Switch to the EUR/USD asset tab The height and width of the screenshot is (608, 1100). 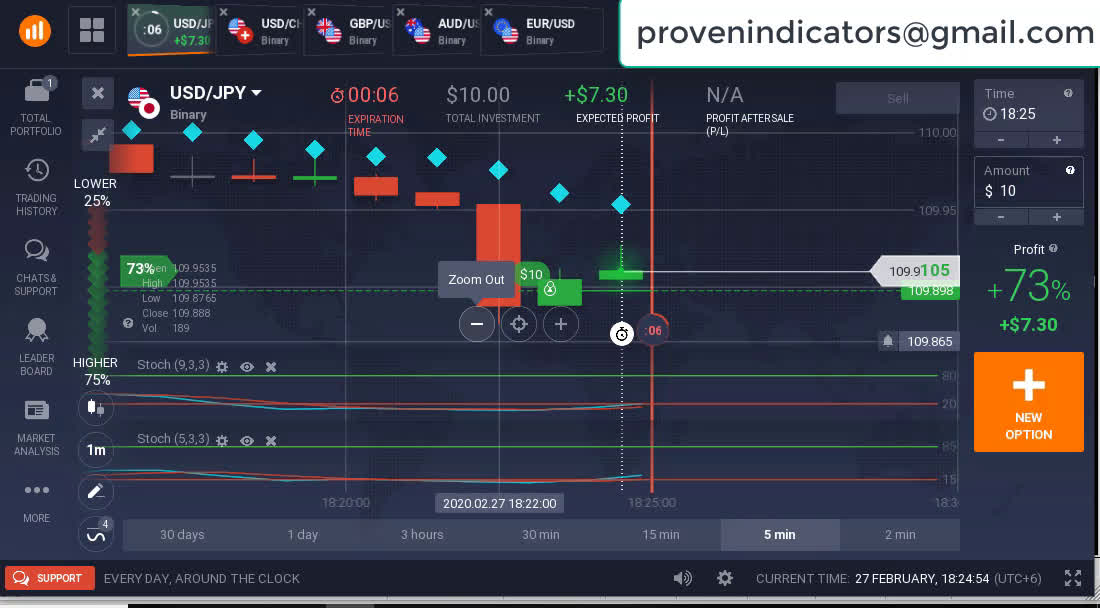click(540, 31)
